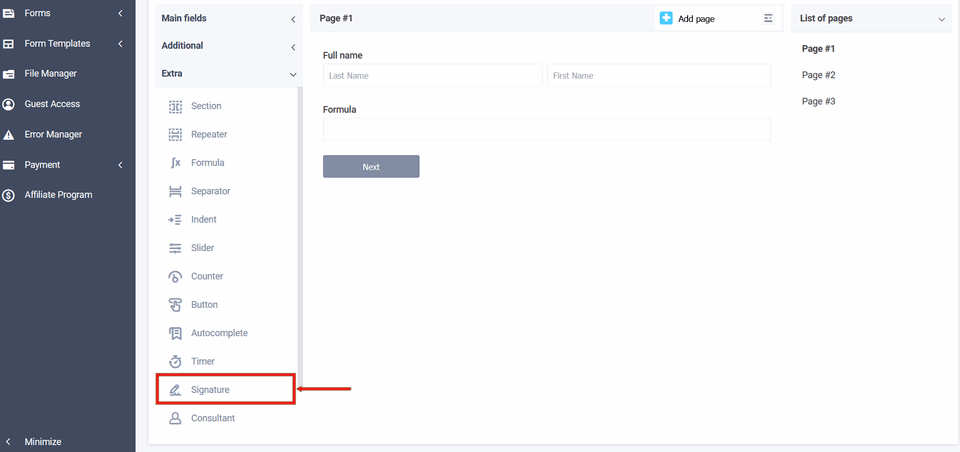Screen dimensions: 960x452
Task: Click the Counter field icon
Action: click(x=175, y=277)
